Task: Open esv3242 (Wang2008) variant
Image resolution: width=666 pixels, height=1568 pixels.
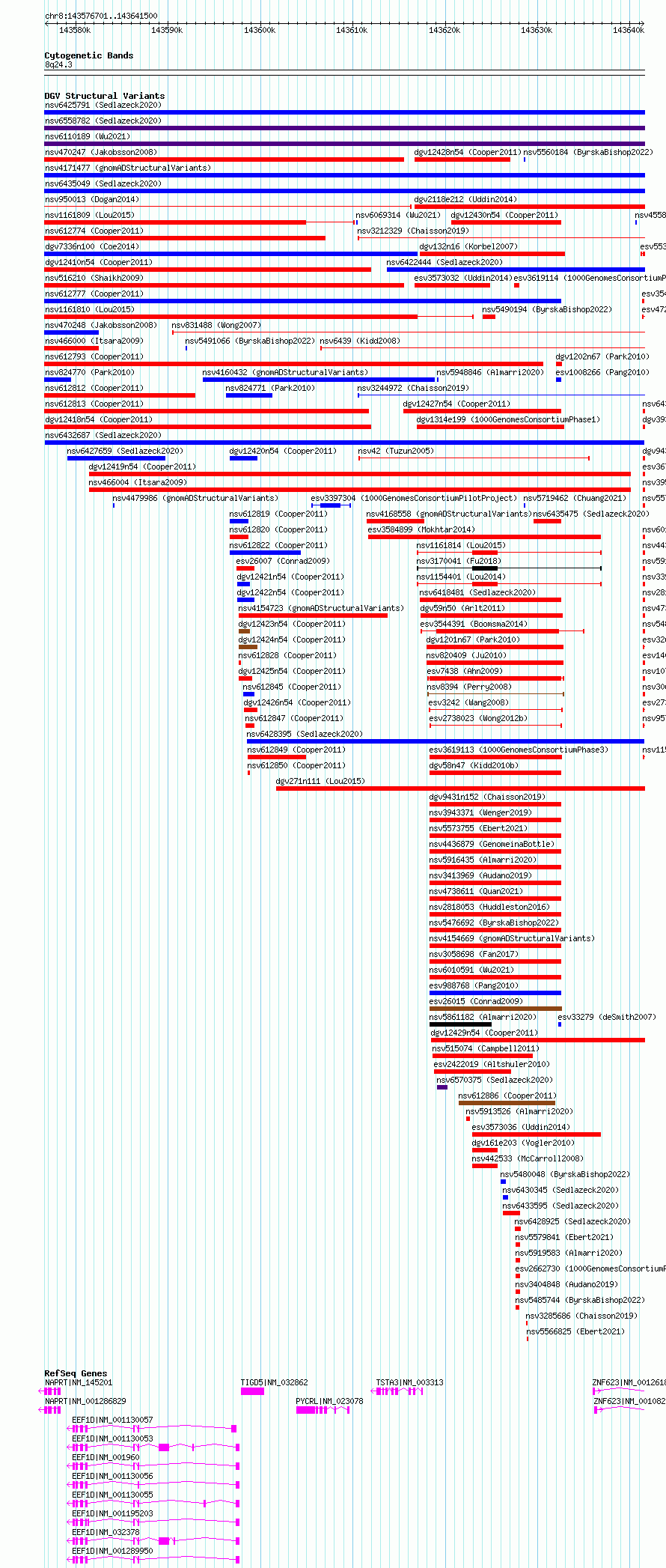Action: pos(468,702)
